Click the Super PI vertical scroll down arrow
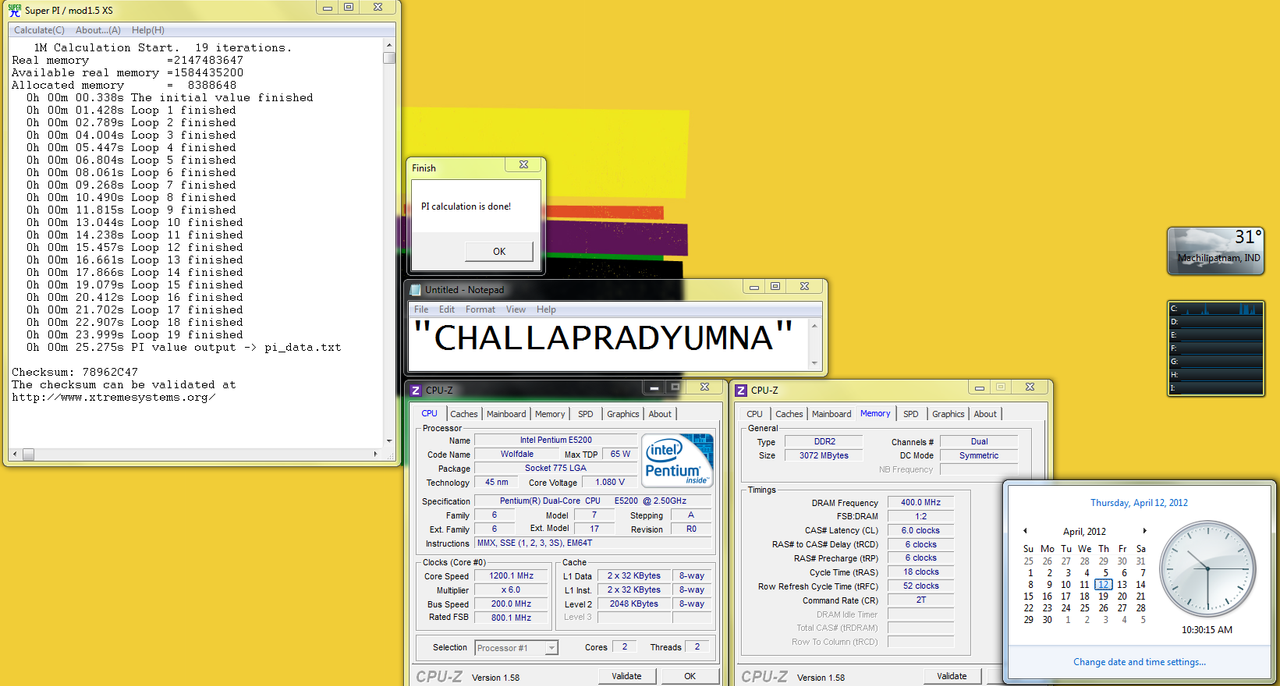 pyautogui.click(x=390, y=441)
